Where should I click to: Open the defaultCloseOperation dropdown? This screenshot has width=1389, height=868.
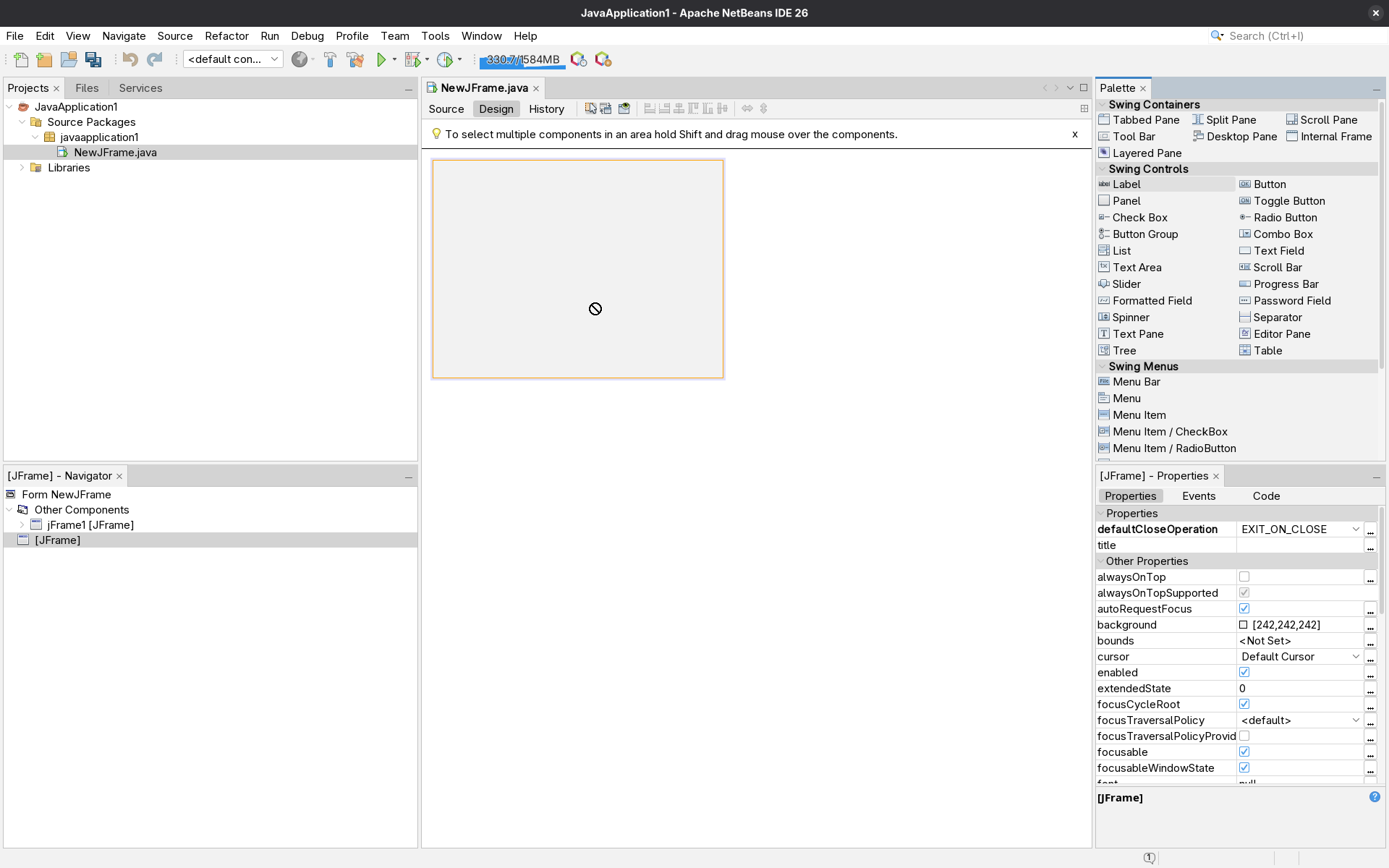pos(1356,529)
